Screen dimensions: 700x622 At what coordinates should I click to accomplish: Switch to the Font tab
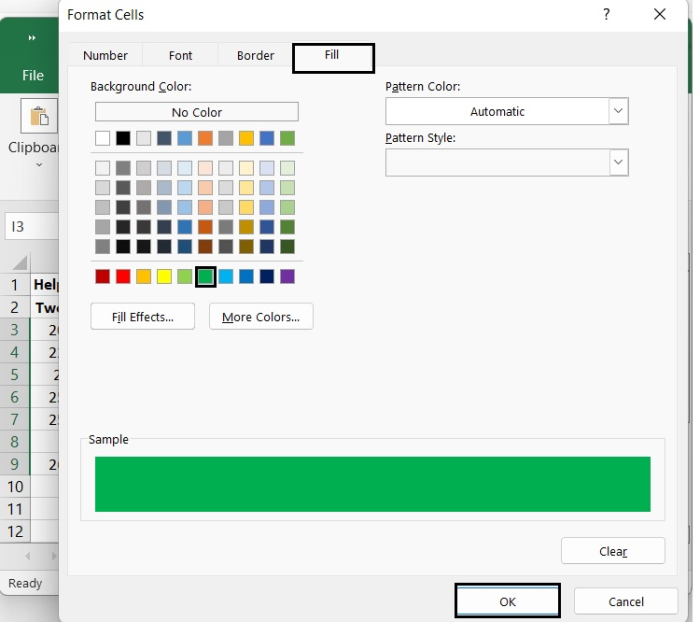coord(181,56)
